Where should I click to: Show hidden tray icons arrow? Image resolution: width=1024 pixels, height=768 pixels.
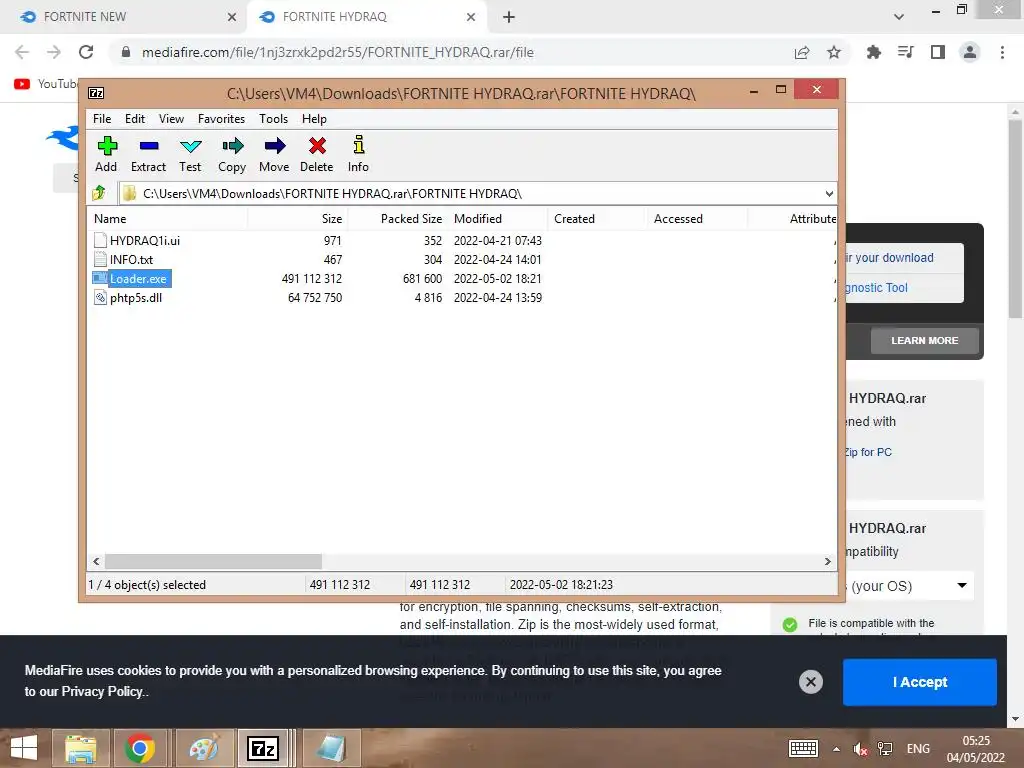(x=837, y=749)
